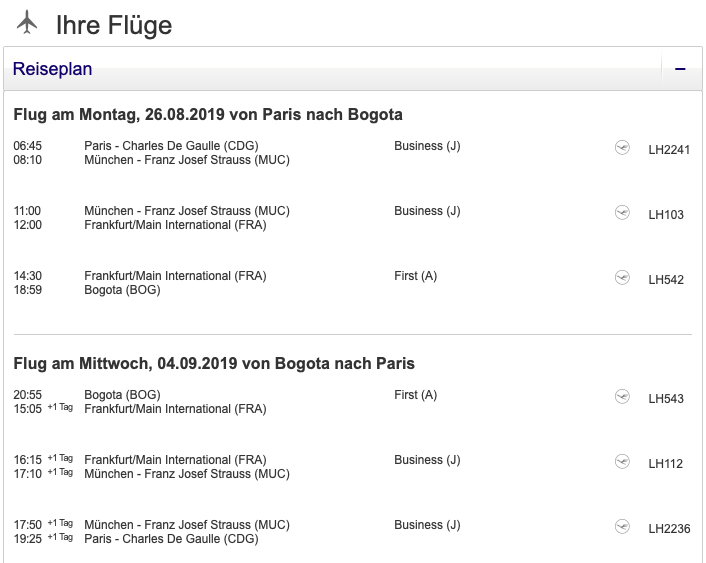This screenshot has width=706, height=563.
Task: Click flight number LH2236
Action: tap(669, 529)
